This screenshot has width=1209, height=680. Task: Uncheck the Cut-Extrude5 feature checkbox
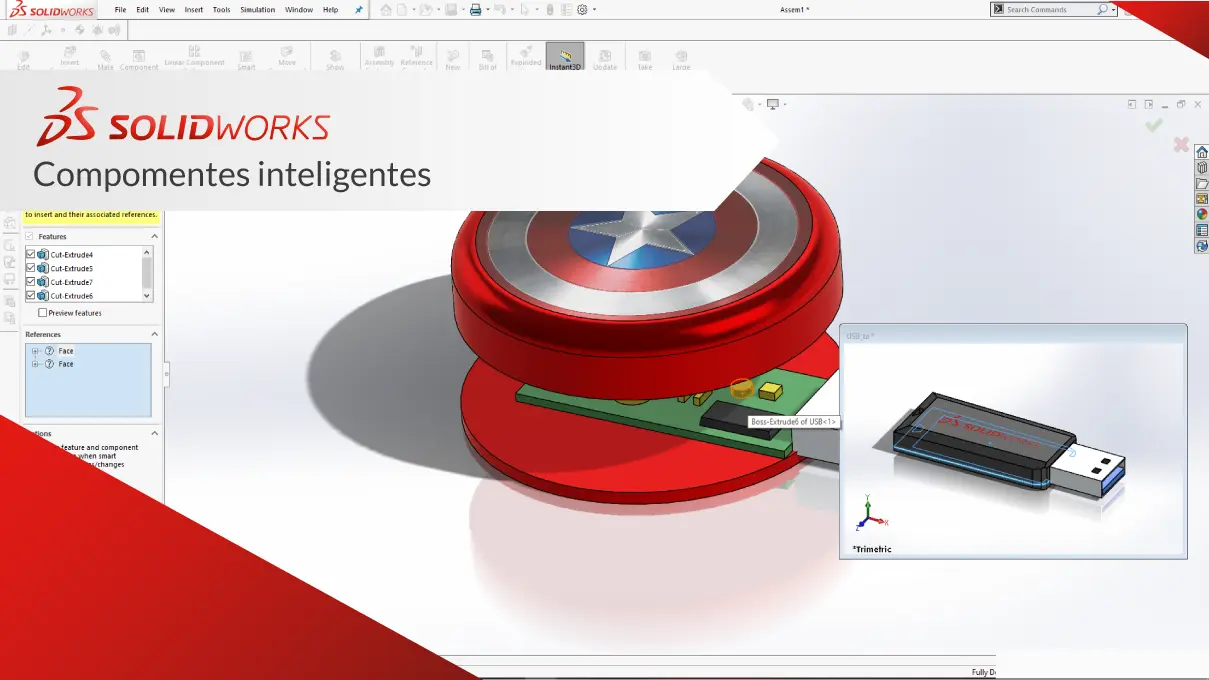pyautogui.click(x=30, y=268)
